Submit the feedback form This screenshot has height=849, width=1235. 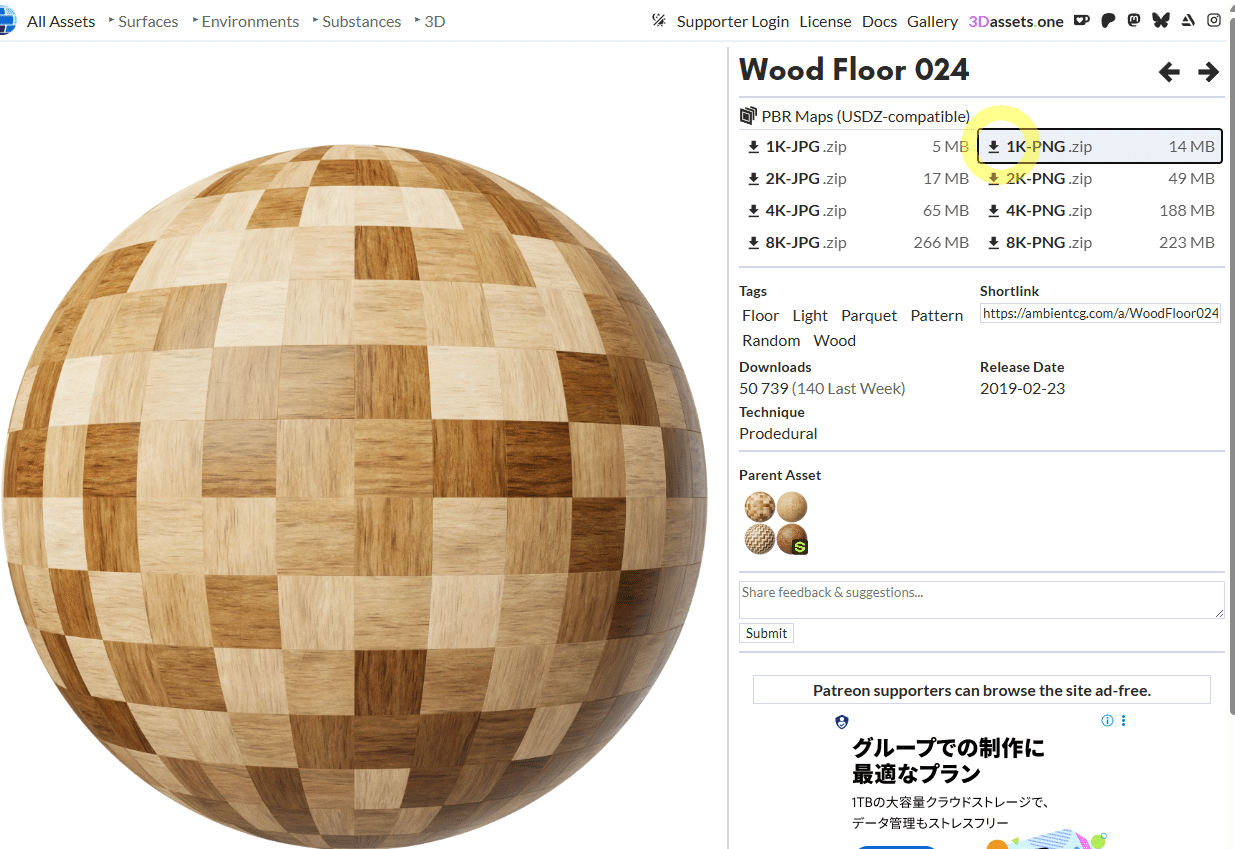click(767, 633)
